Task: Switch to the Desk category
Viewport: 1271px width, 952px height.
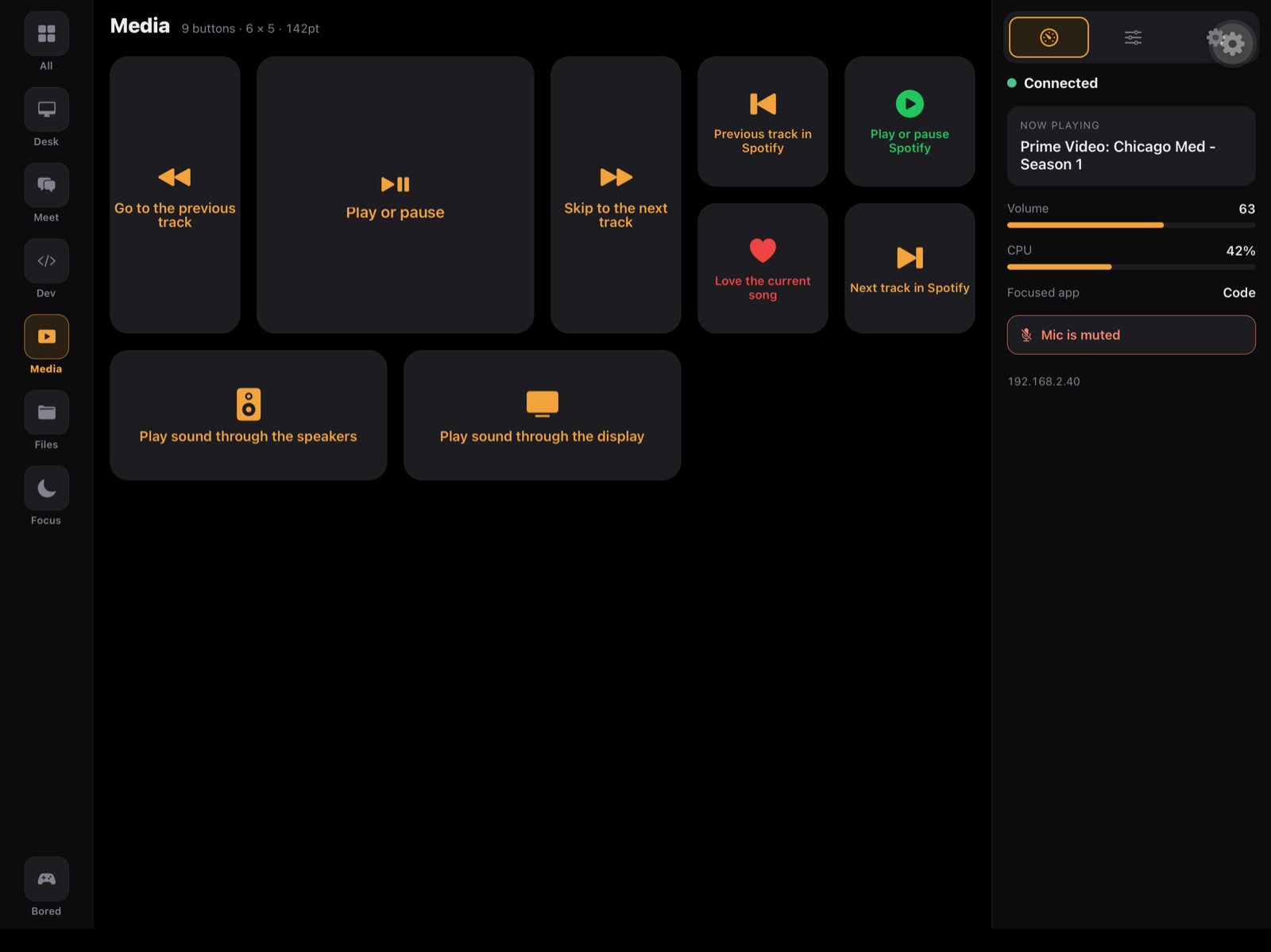Action: point(46,110)
